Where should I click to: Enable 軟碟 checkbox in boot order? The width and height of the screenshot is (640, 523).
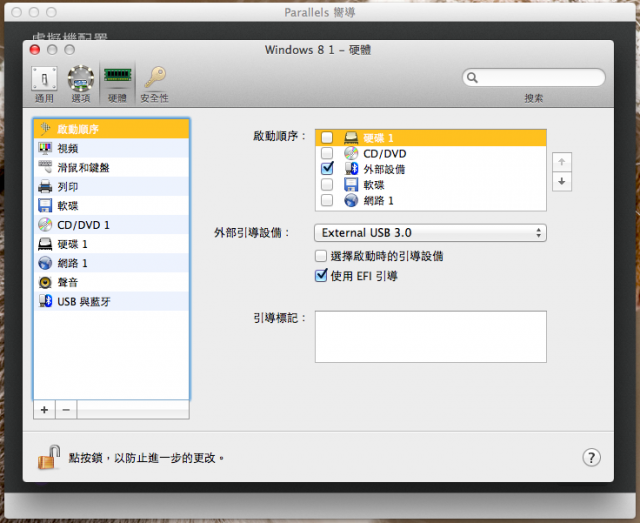point(327,185)
